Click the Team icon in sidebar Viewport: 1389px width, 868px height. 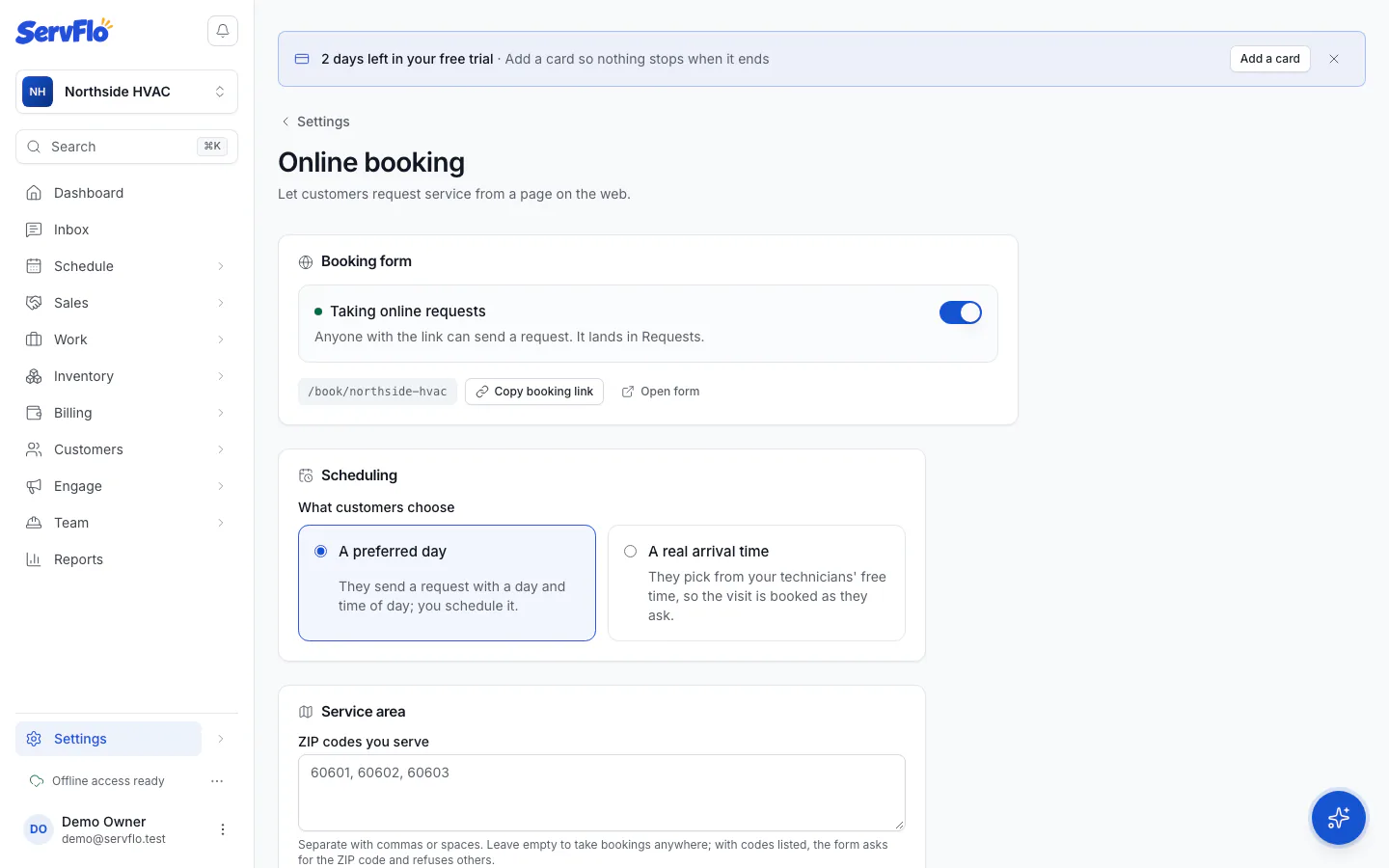(34, 523)
